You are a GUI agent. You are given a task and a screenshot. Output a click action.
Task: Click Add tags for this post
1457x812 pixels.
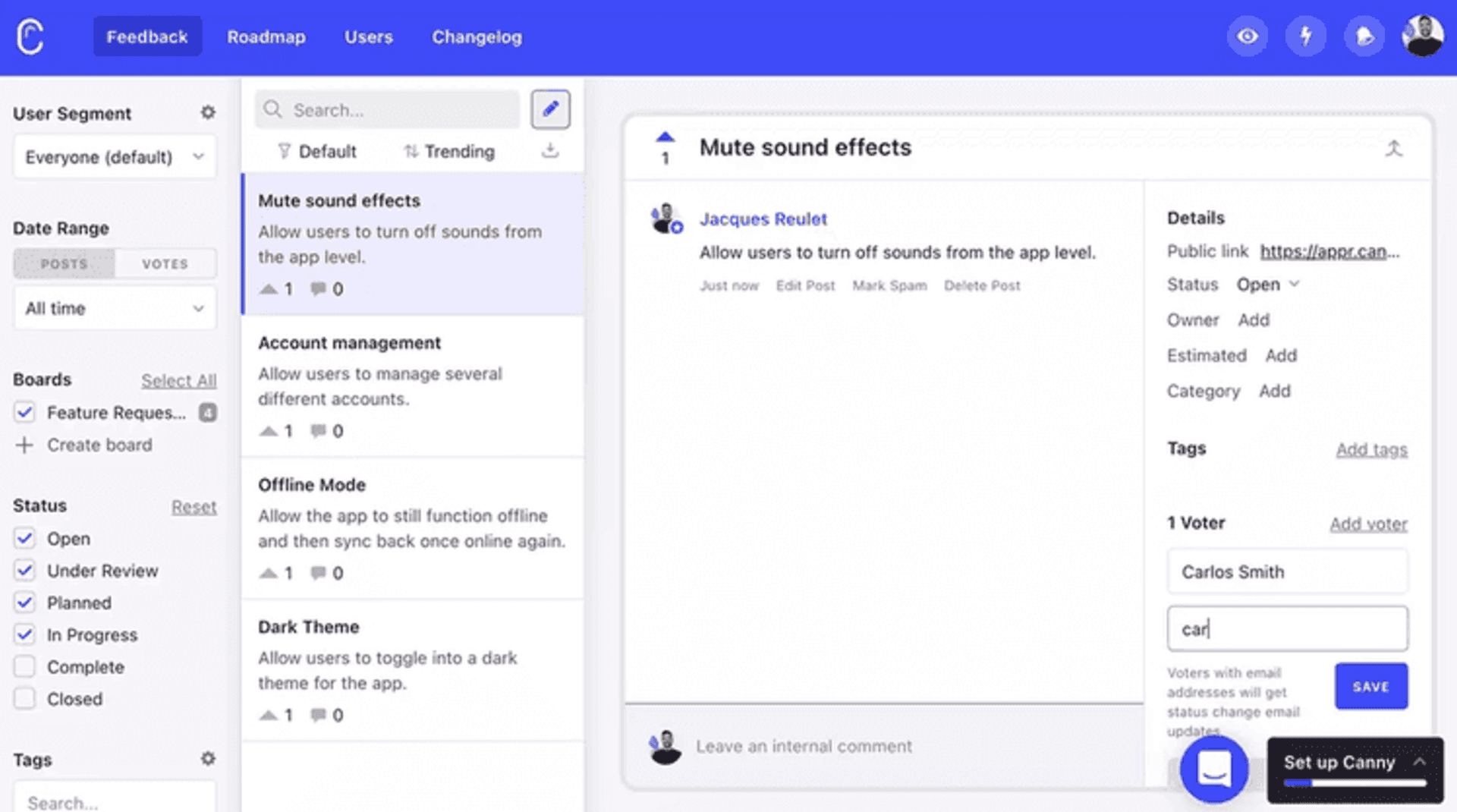coord(1371,448)
